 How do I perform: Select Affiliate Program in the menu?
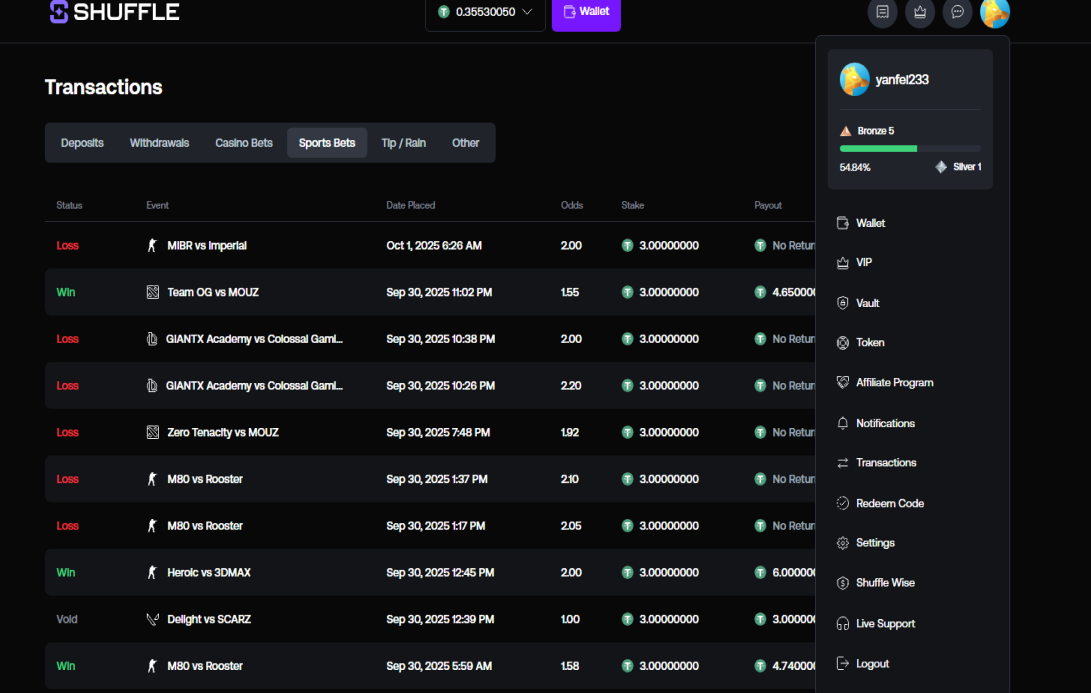click(894, 383)
